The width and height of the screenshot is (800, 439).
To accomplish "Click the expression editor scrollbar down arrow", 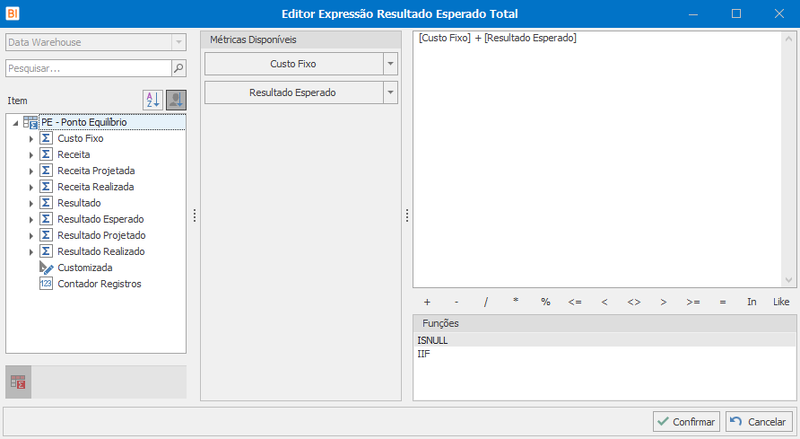I will [789, 280].
